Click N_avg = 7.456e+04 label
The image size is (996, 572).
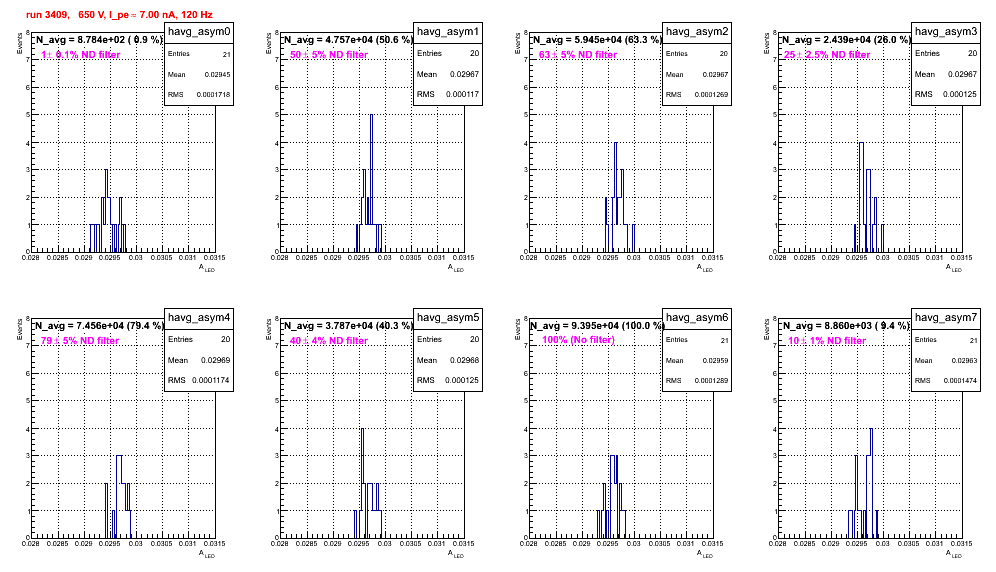(99, 325)
